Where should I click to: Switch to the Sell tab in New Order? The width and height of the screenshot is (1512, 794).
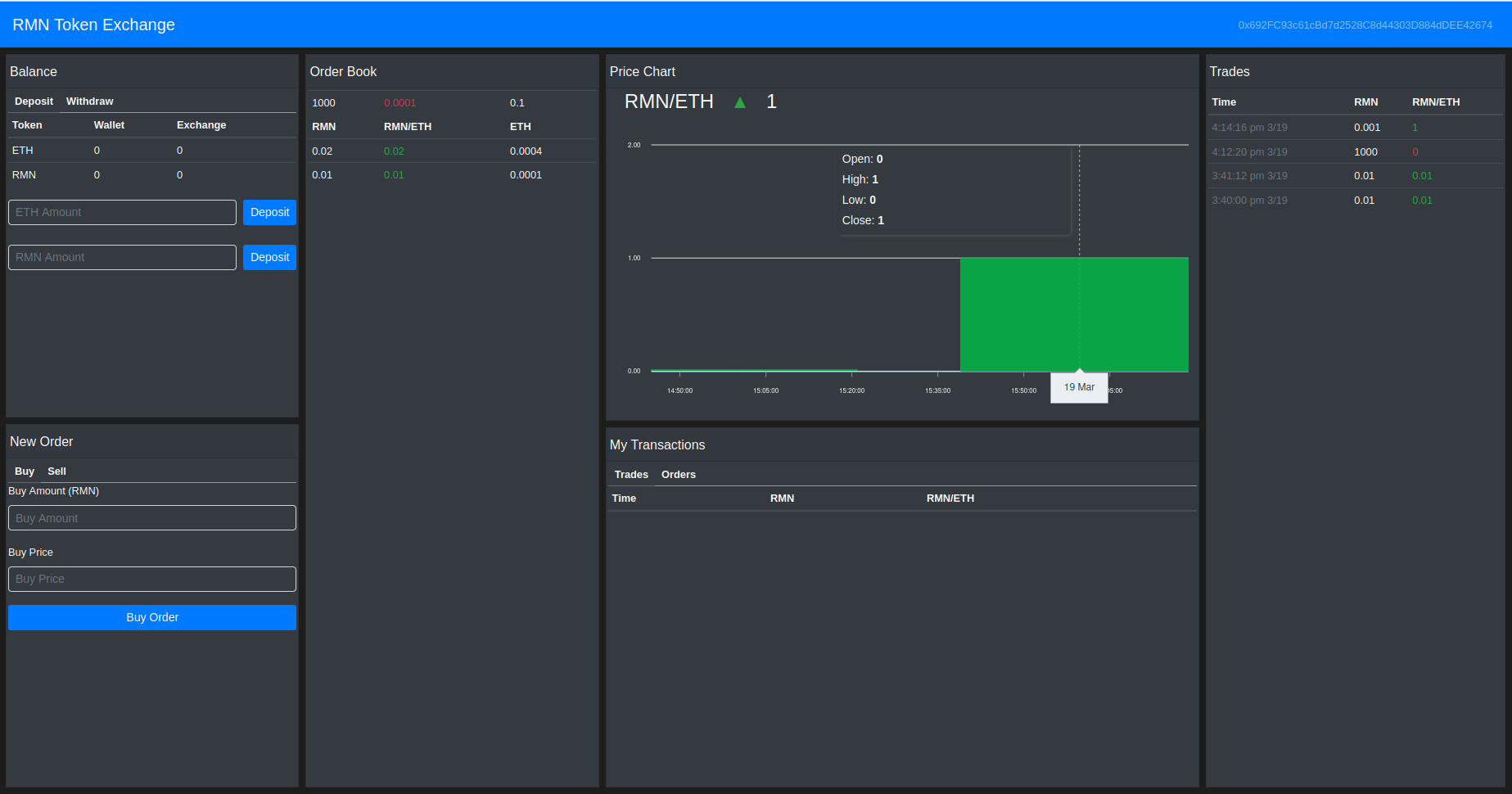[x=56, y=471]
